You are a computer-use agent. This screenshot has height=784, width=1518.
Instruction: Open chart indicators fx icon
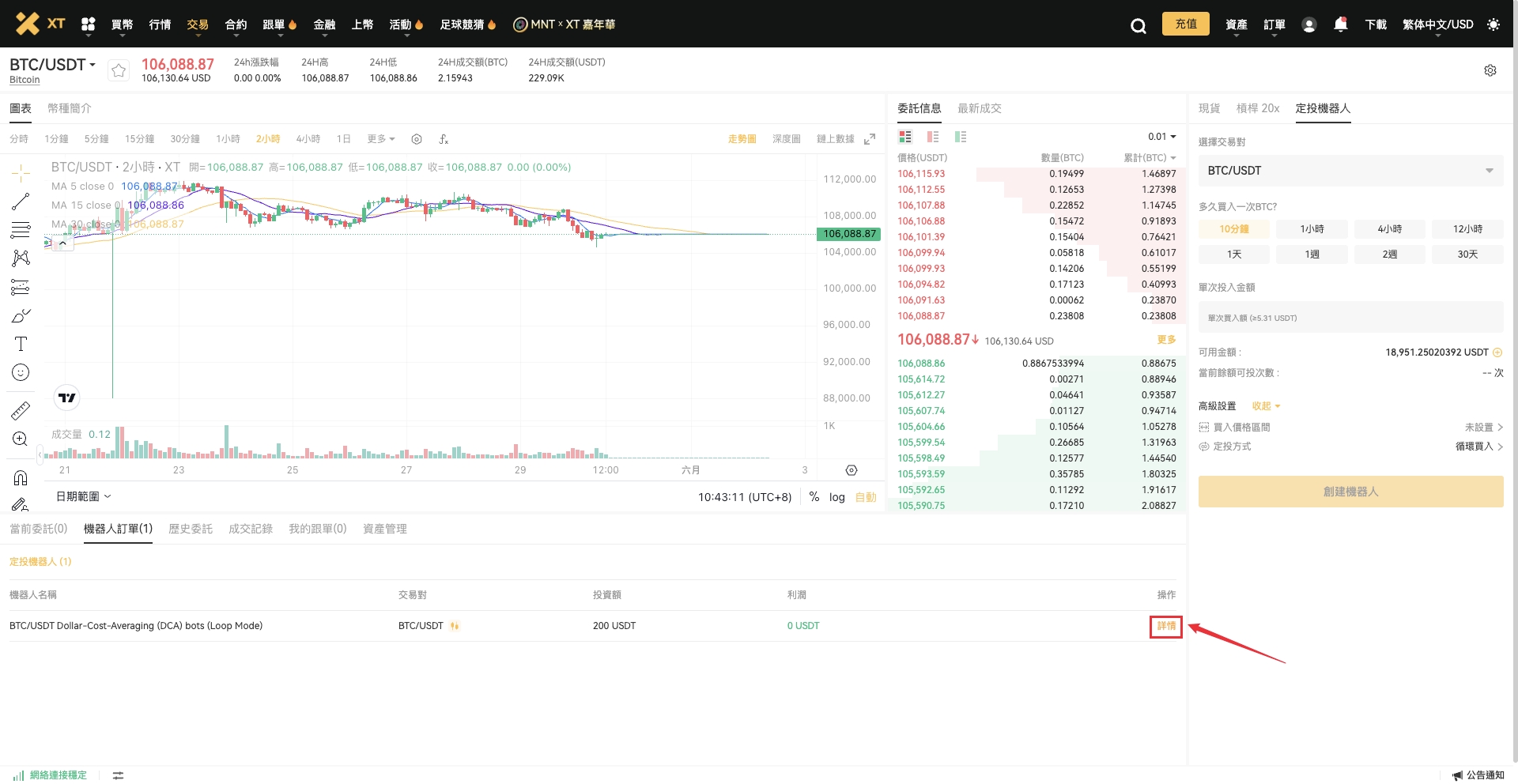click(x=444, y=139)
